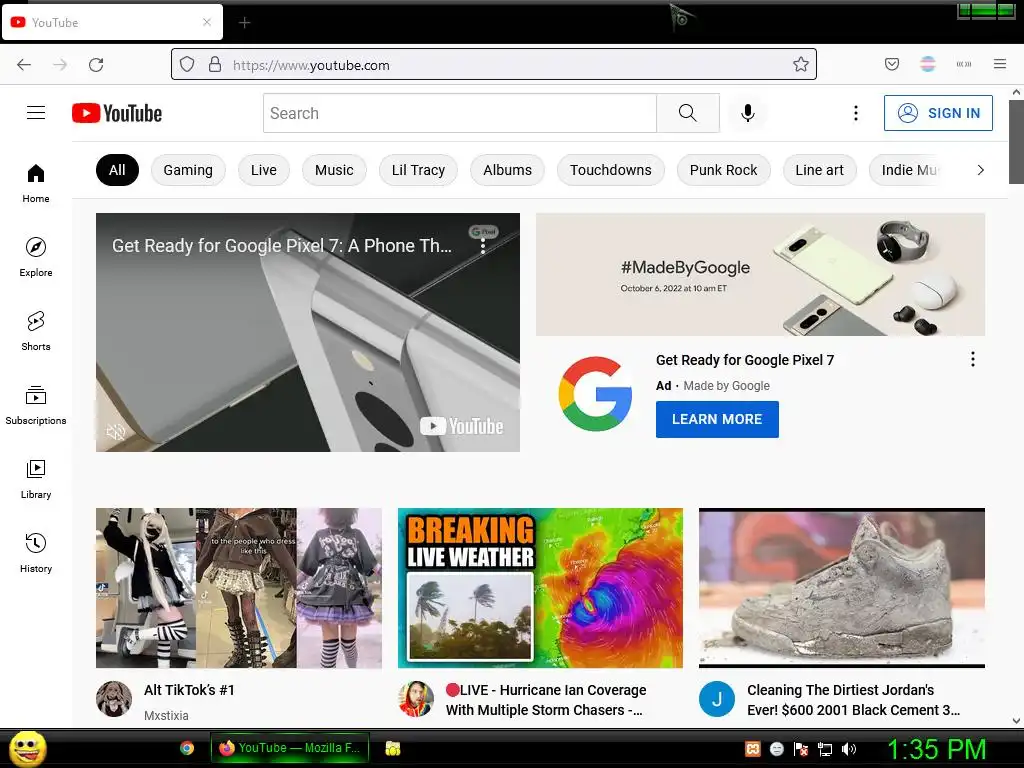
Task: Select the Touchdowns filter chip
Action: point(611,170)
